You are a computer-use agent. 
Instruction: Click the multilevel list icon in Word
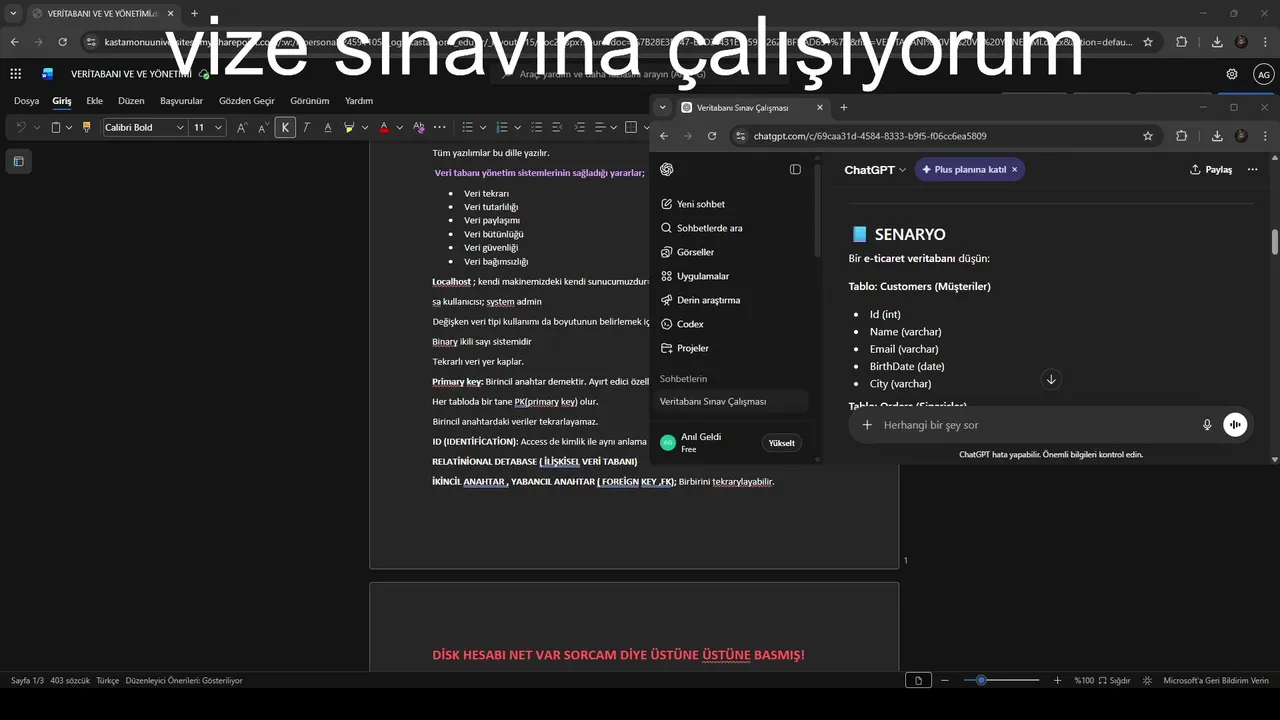536,127
